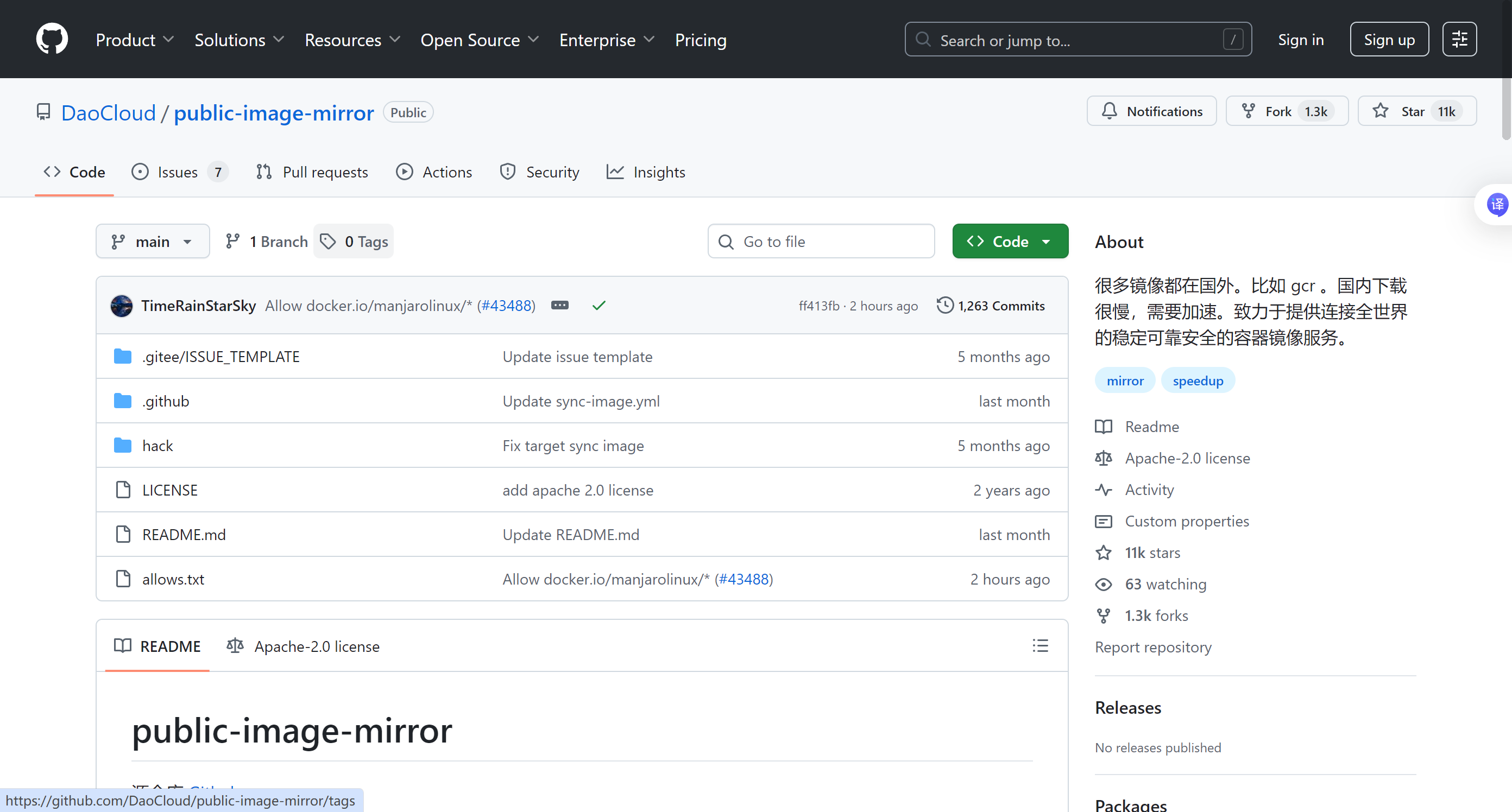Switch to the Issues tab
Viewport: 1512px width, 812px height.
(179, 172)
